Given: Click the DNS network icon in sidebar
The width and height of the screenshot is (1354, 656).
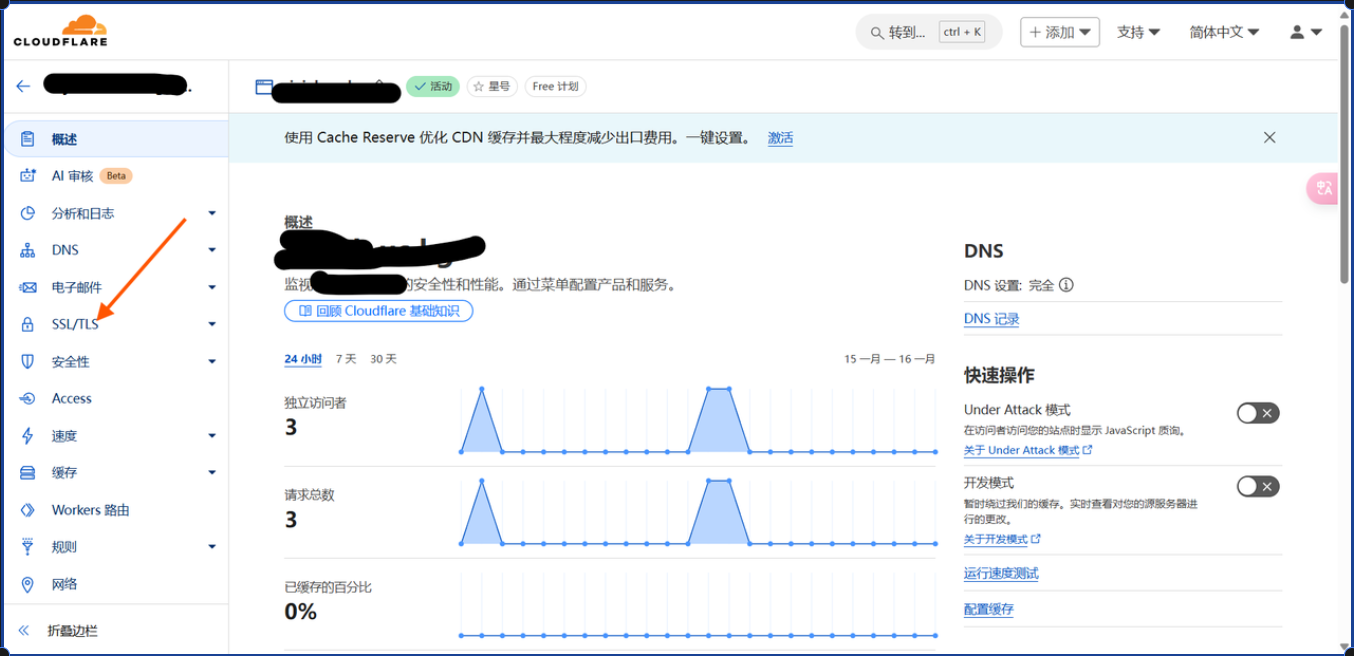Looking at the screenshot, I should 28,250.
